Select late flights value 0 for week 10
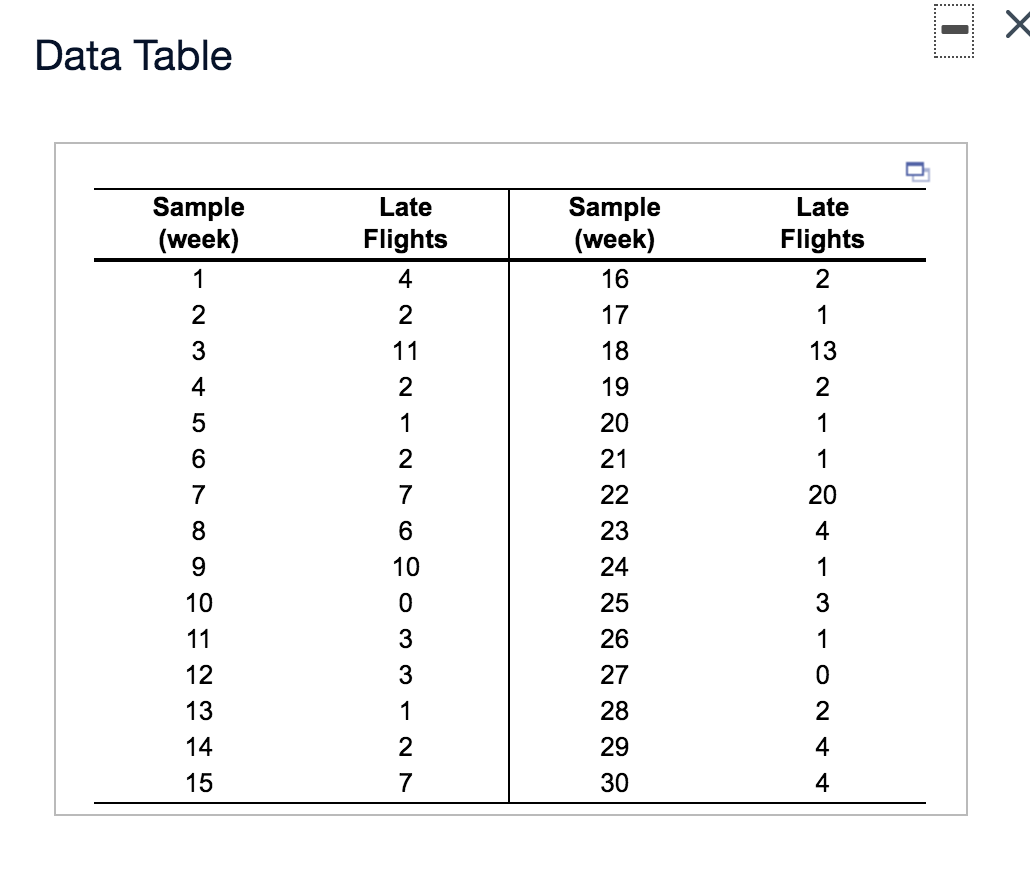 (405, 603)
